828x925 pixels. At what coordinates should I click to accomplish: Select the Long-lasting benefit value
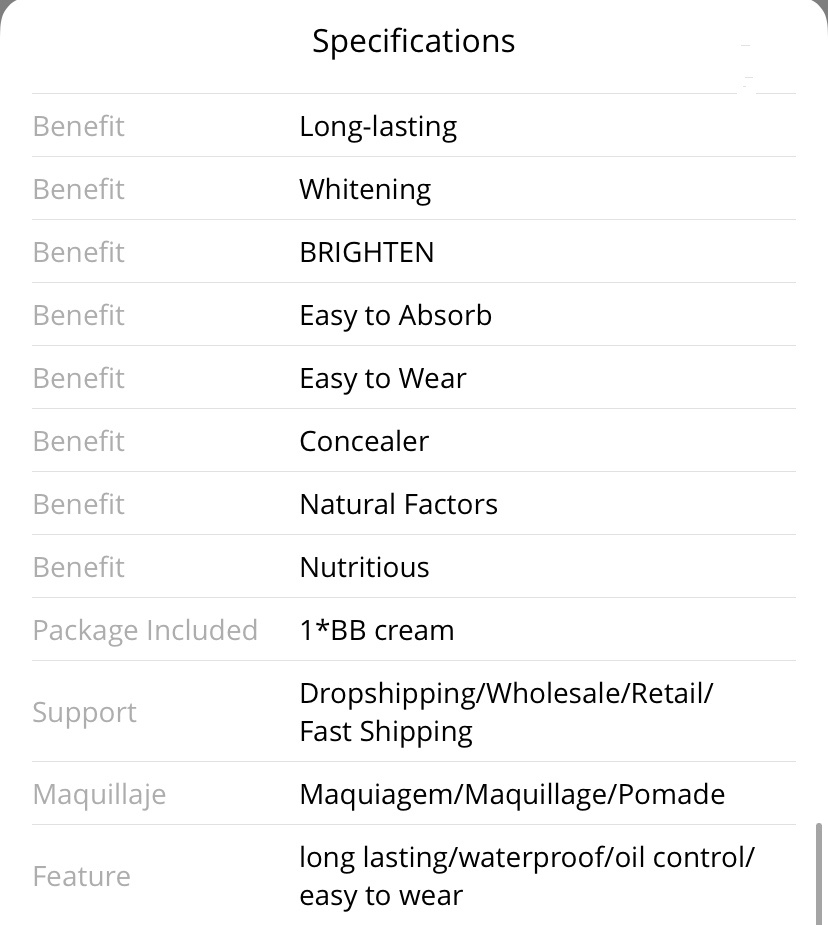pos(378,126)
